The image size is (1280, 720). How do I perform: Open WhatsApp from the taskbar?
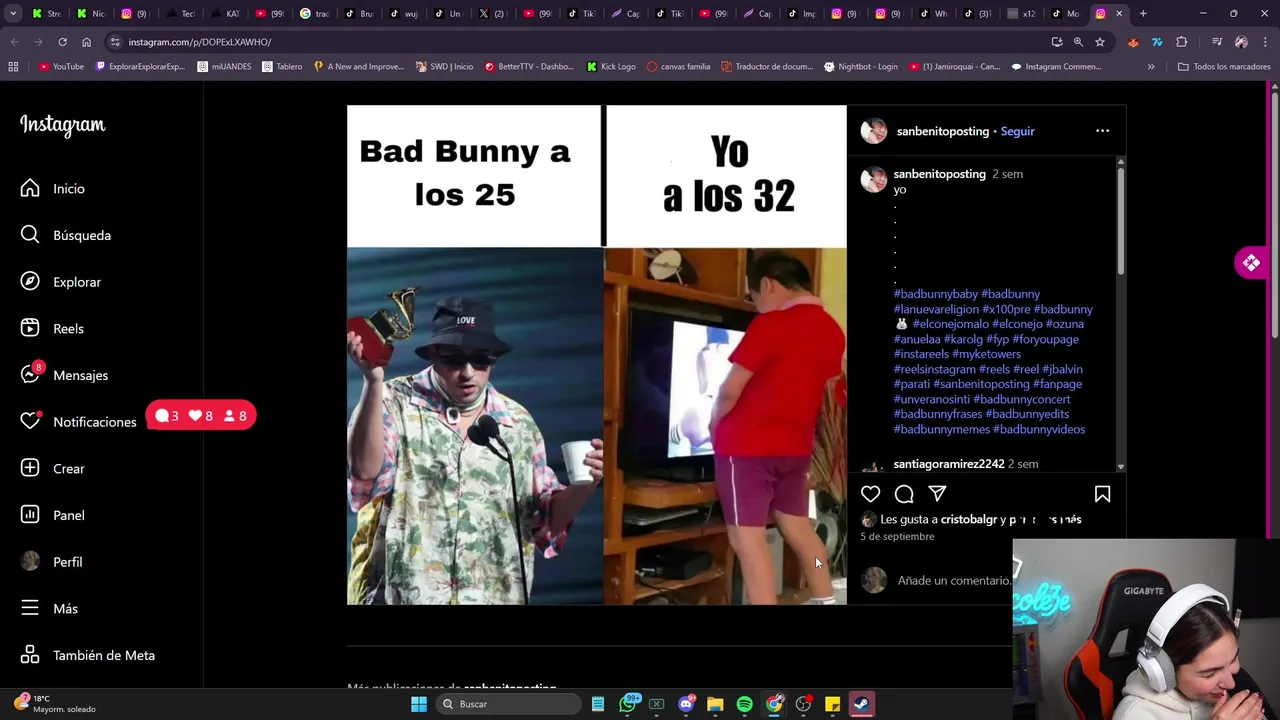tap(628, 704)
